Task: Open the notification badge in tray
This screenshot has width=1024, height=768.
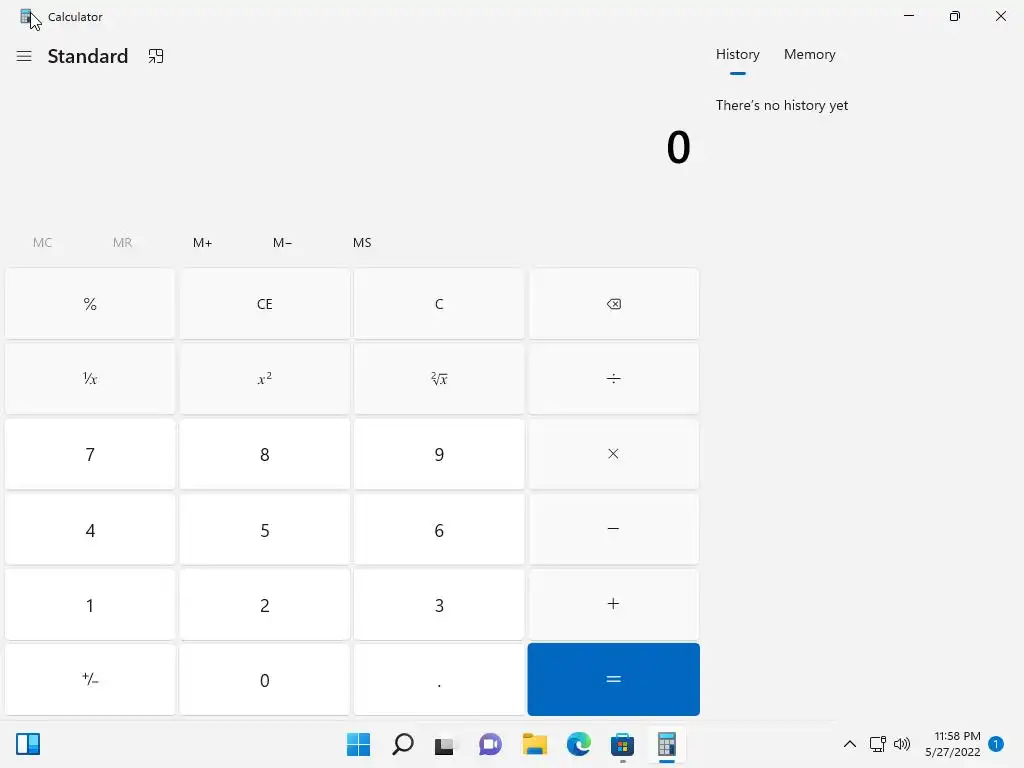Action: point(996,744)
